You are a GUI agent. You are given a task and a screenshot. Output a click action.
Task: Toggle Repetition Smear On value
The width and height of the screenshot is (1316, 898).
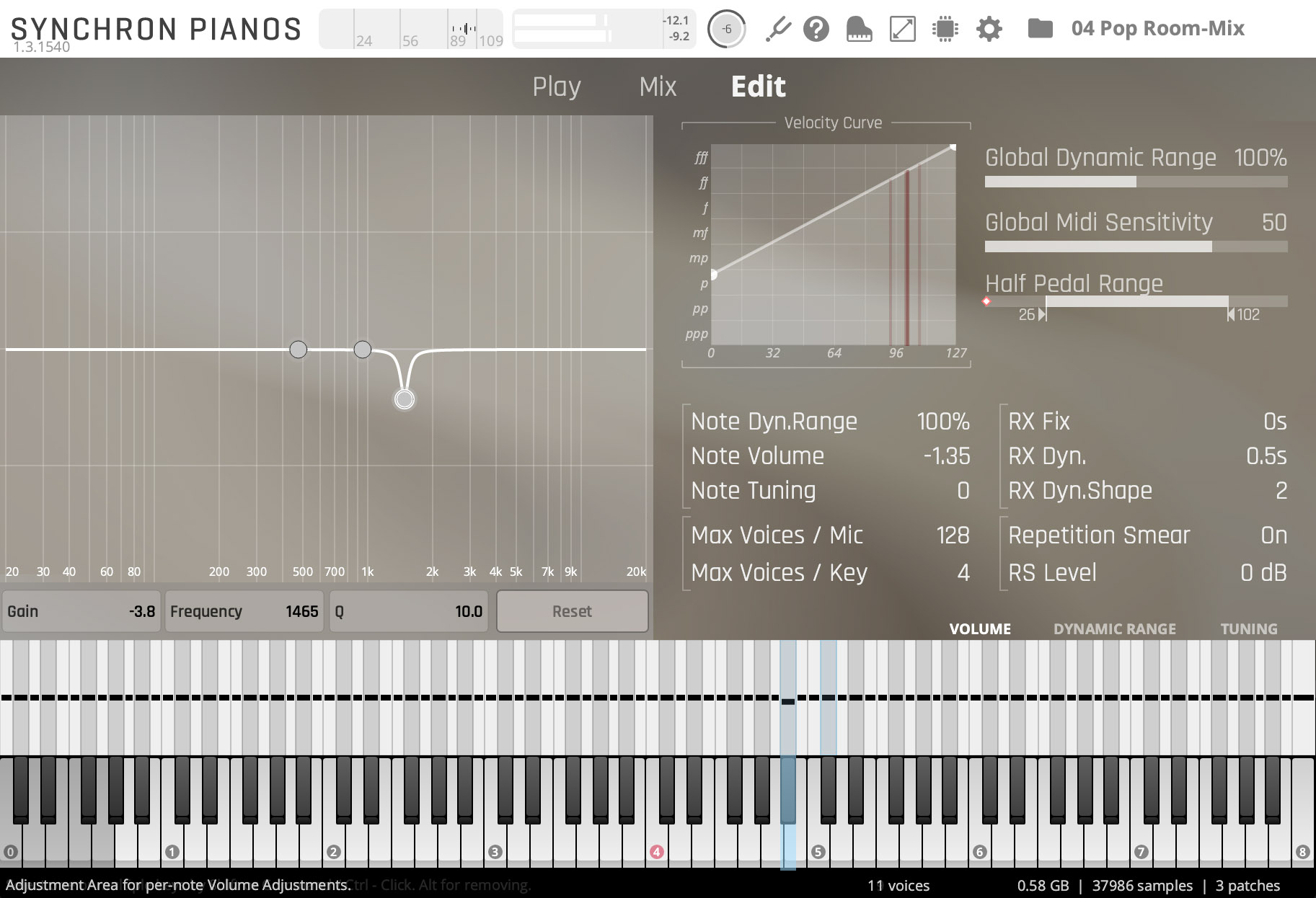1273,535
